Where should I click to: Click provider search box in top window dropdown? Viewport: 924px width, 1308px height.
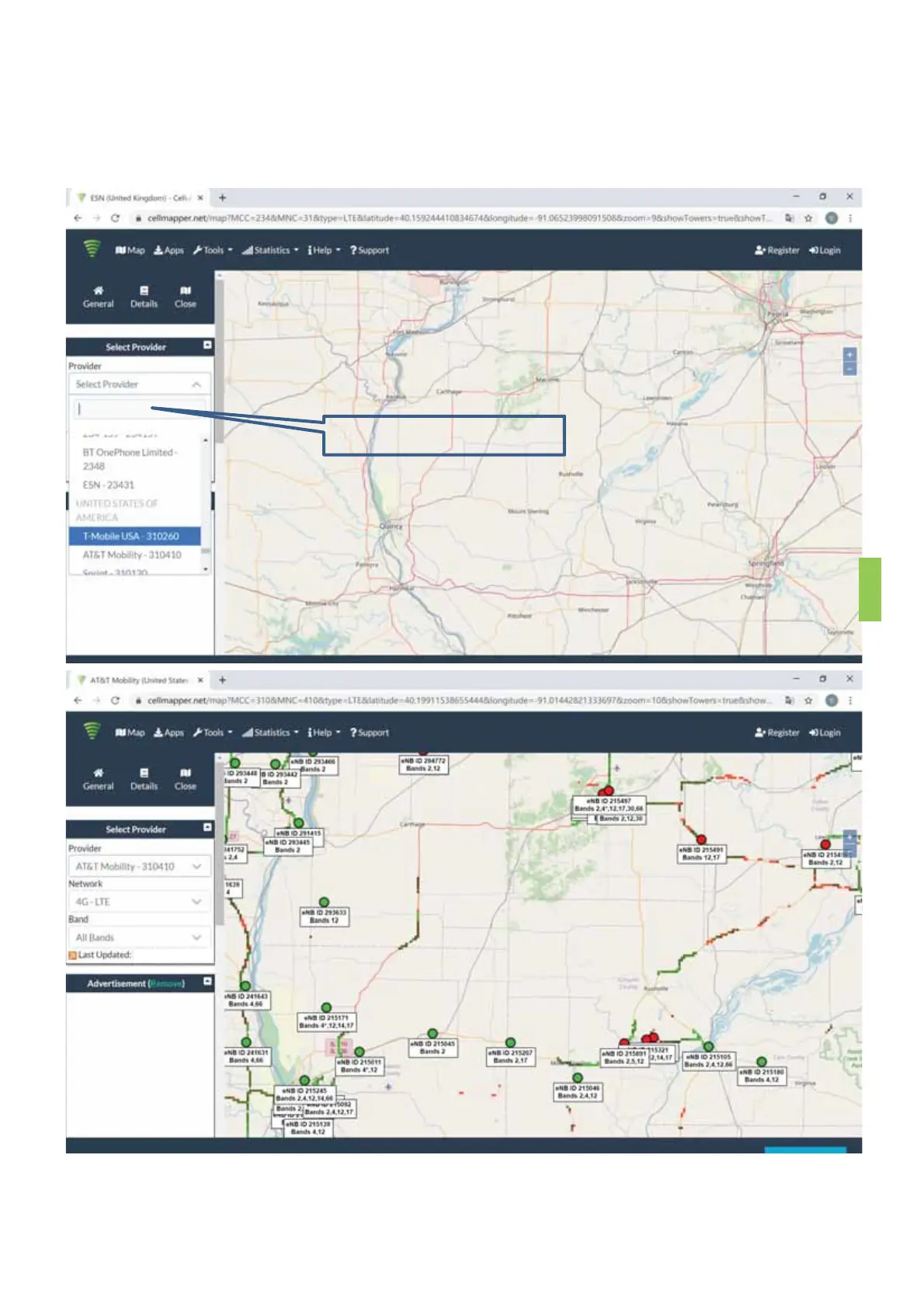pyautogui.click(x=140, y=409)
